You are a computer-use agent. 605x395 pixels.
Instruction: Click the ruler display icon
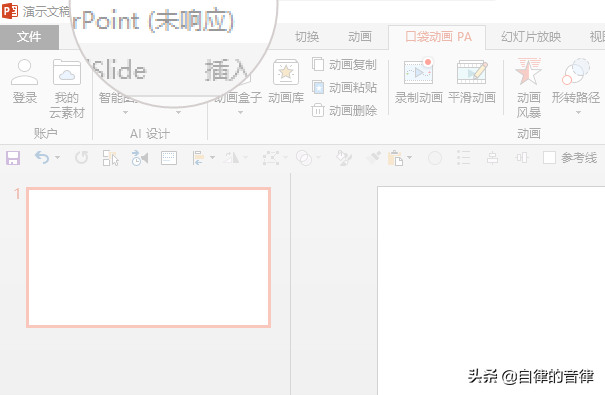tap(169, 158)
